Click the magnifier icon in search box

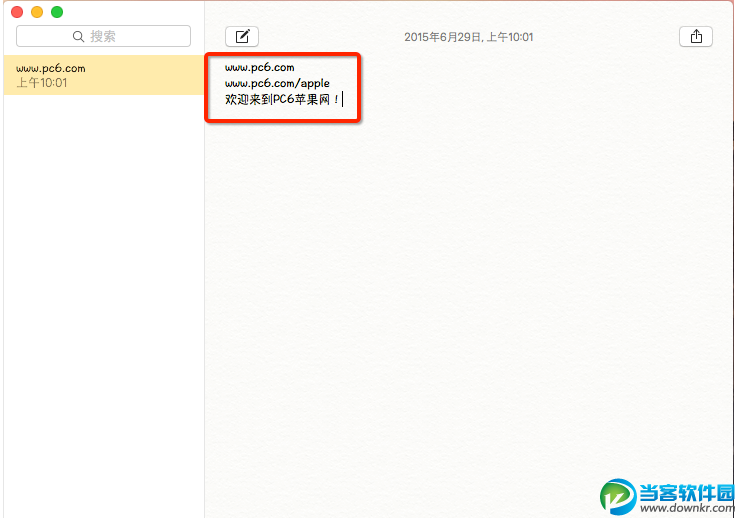click(78, 37)
